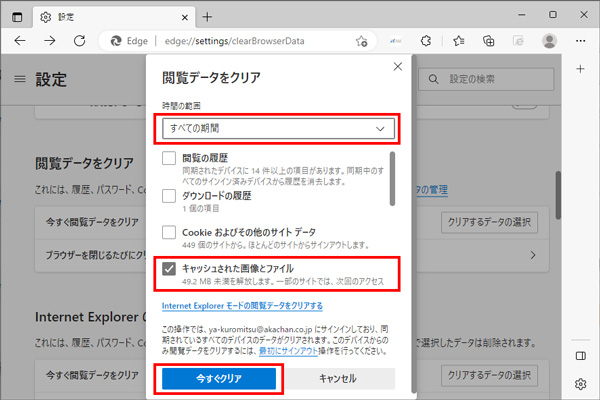Open the すべての期間 time range dropdown
Screen dimensions: 600x400
(278, 128)
